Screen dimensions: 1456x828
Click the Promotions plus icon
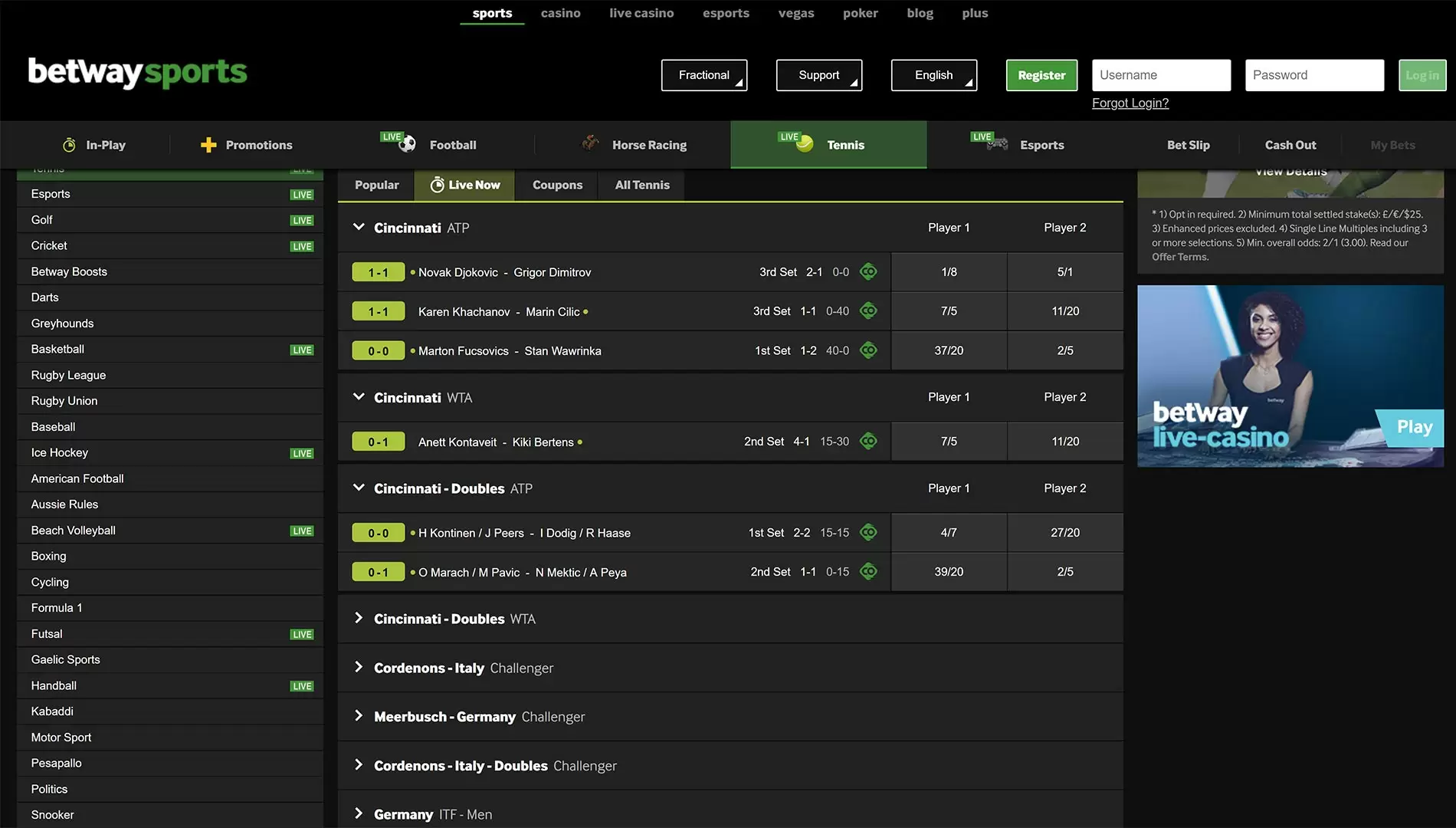click(x=208, y=145)
